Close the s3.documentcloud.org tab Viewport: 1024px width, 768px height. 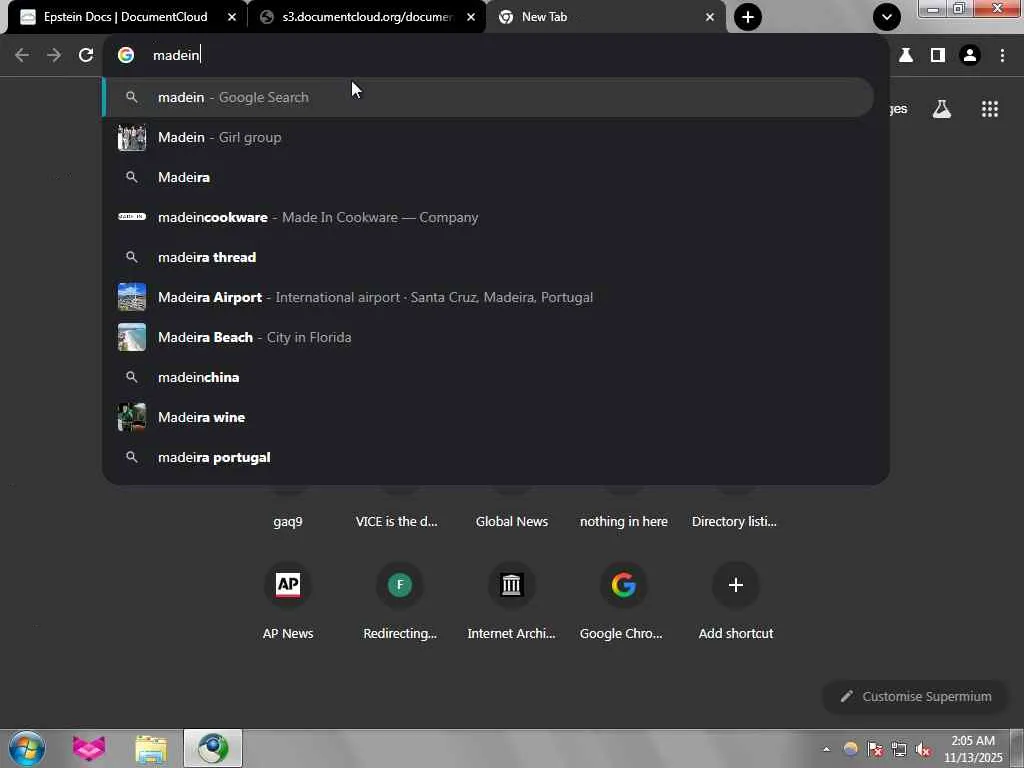point(471,17)
